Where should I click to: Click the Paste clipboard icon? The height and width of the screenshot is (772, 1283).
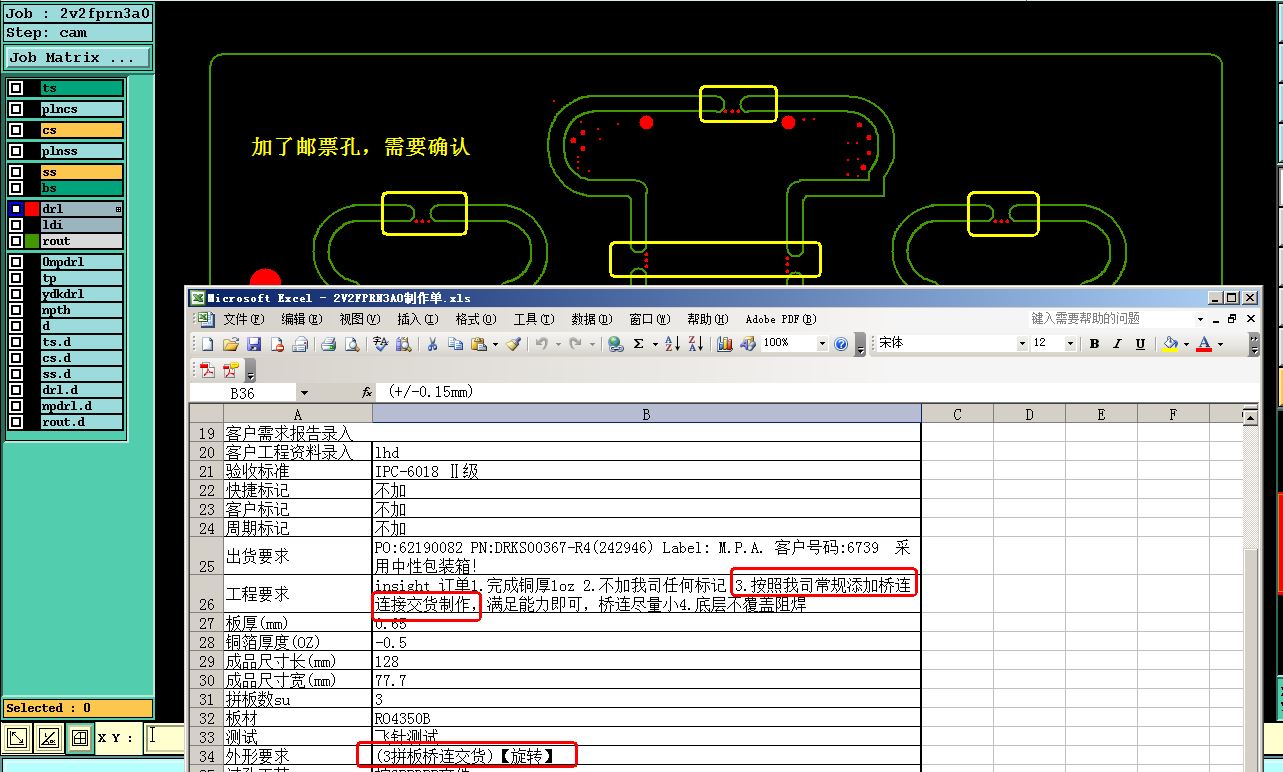pyautogui.click(x=479, y=344)
